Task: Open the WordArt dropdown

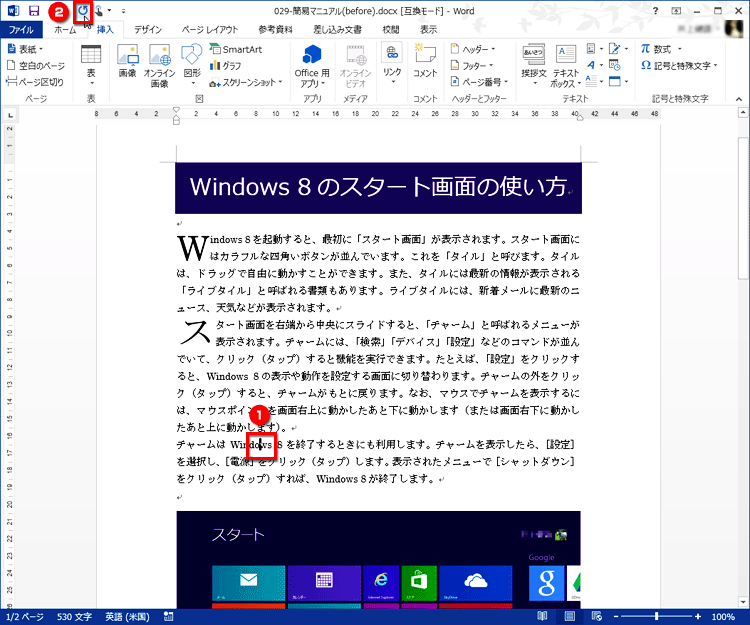Action: click(595, 65)
